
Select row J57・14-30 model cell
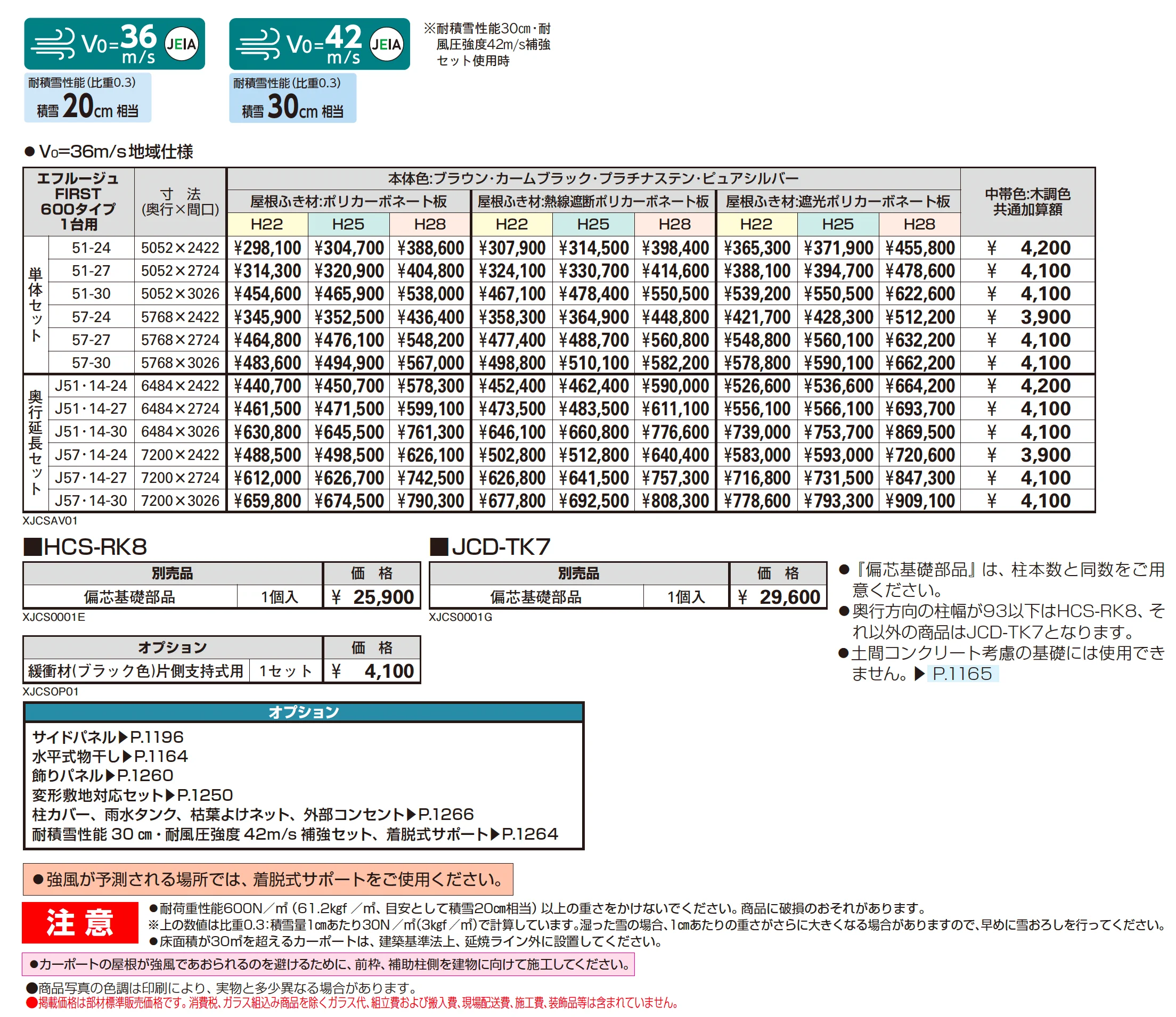tap(92, 501)
